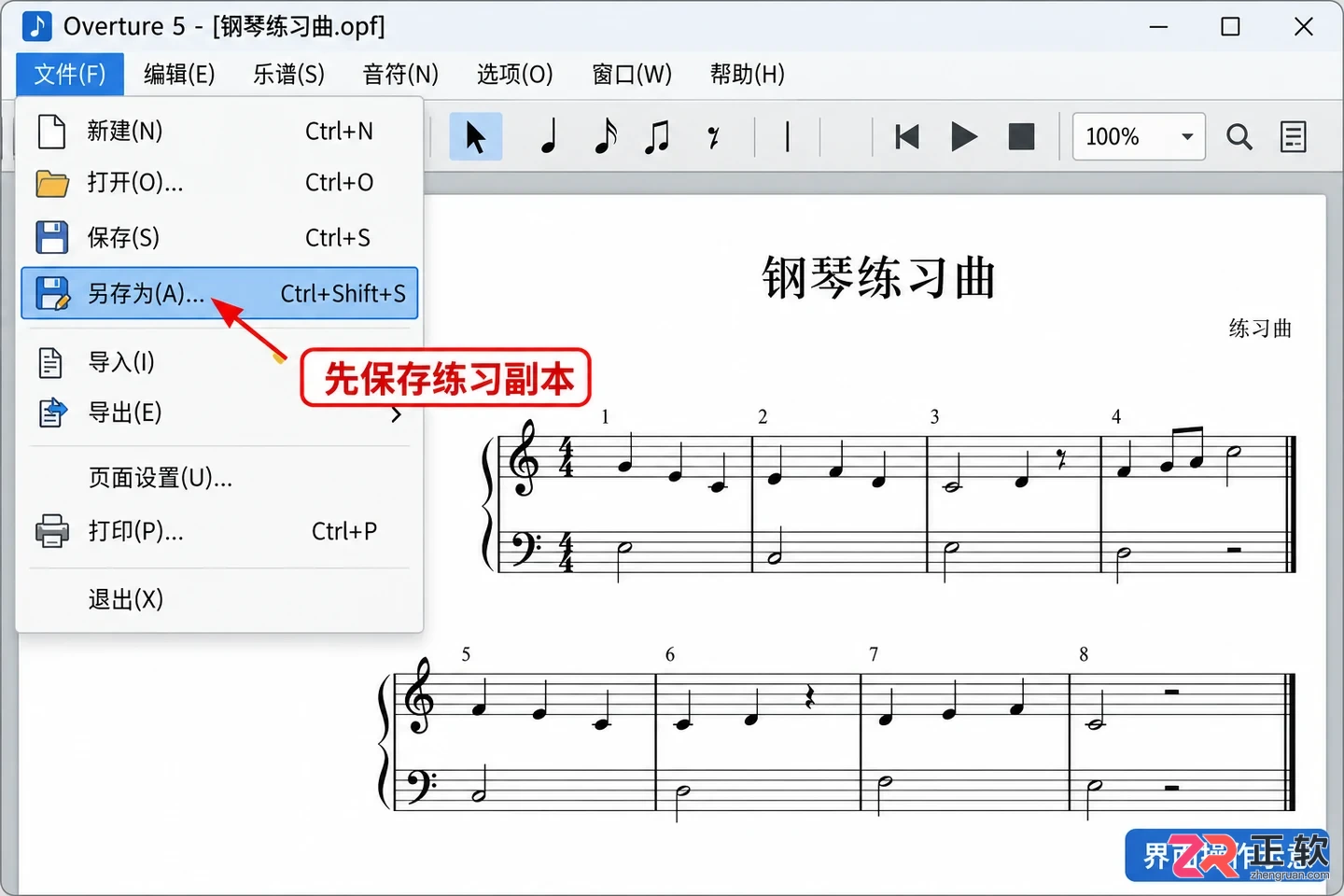This screenshot has height=896, width=1344.
Task: Open the 乐谱(S) menu
Action: coord(289,74)
